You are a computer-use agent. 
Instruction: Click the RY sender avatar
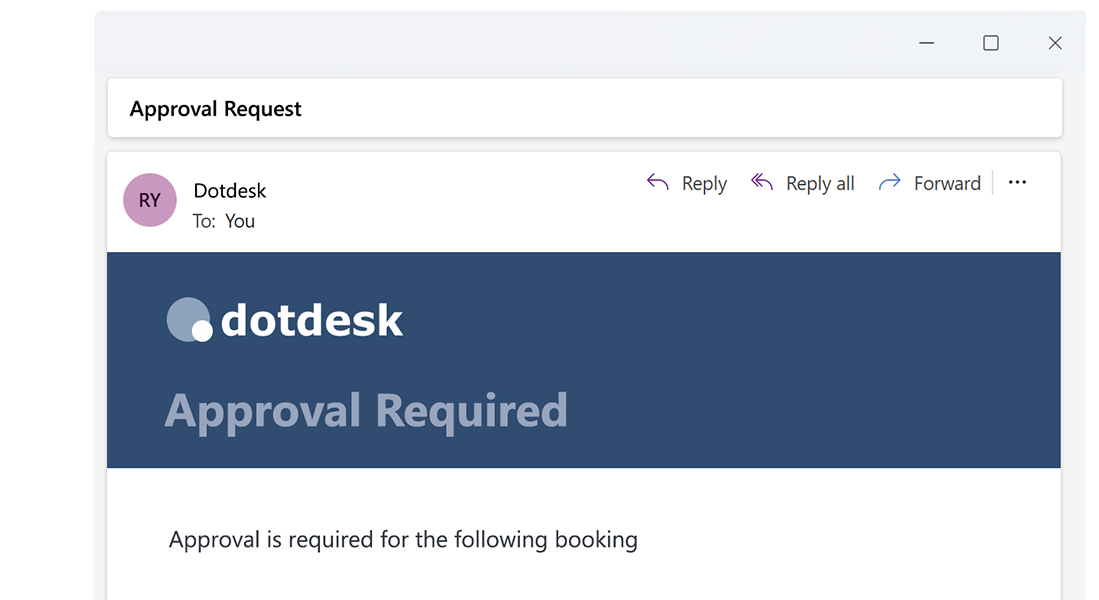pyautogui.click(x=149, y=200)
